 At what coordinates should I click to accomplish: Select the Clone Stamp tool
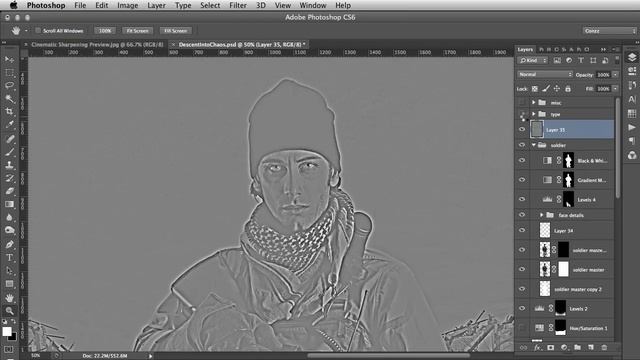(9, 165)
